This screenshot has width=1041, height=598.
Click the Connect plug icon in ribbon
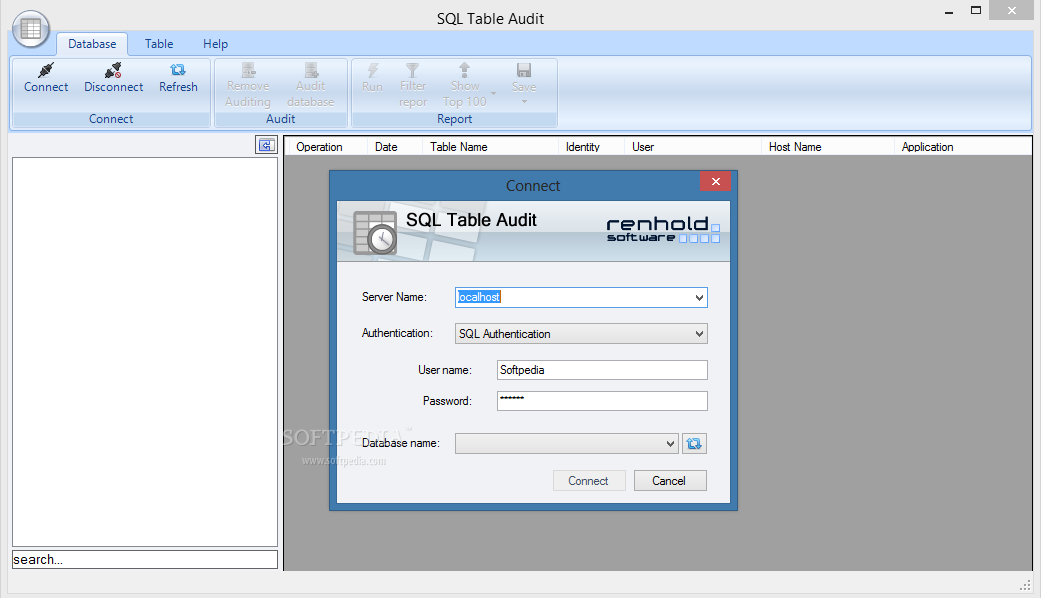tap(46, 70)
